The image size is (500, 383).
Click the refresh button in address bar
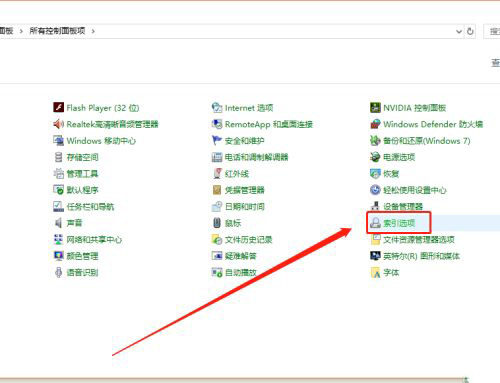(x=470, y=31)
